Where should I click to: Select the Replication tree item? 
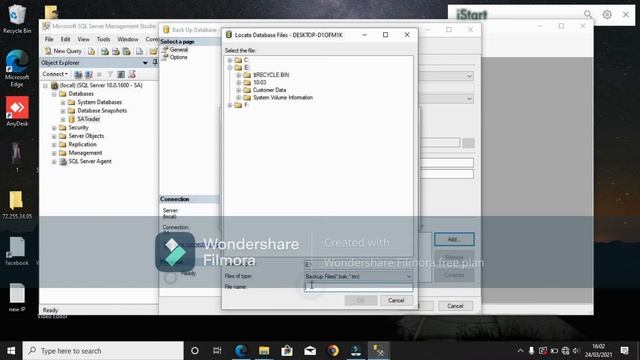coord(82,144)
